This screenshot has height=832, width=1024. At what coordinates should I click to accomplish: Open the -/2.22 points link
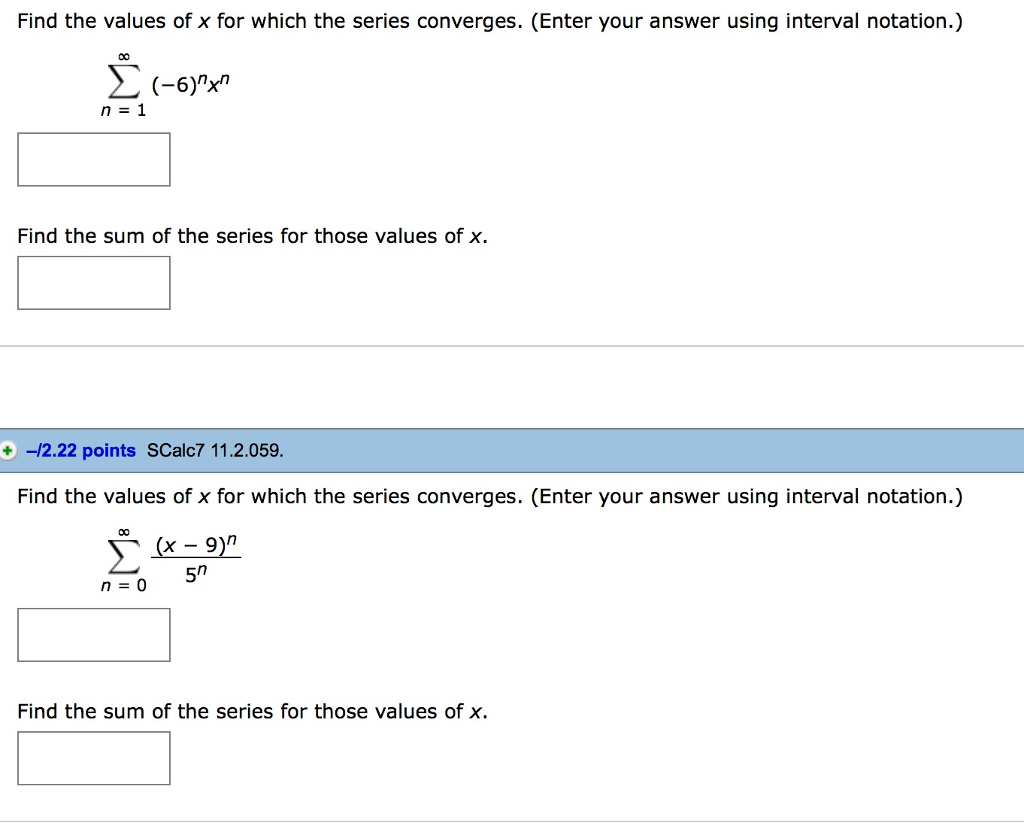point(82,451)
